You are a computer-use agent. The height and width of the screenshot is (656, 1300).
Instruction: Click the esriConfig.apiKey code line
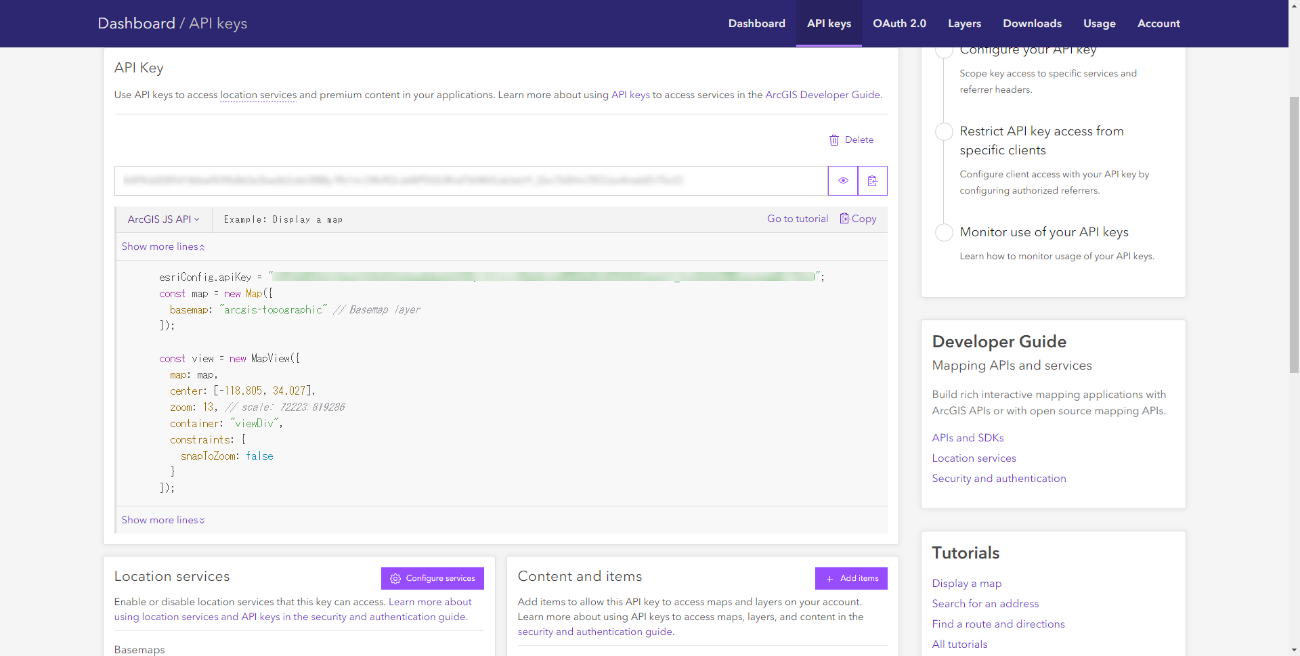click(492, 277)
